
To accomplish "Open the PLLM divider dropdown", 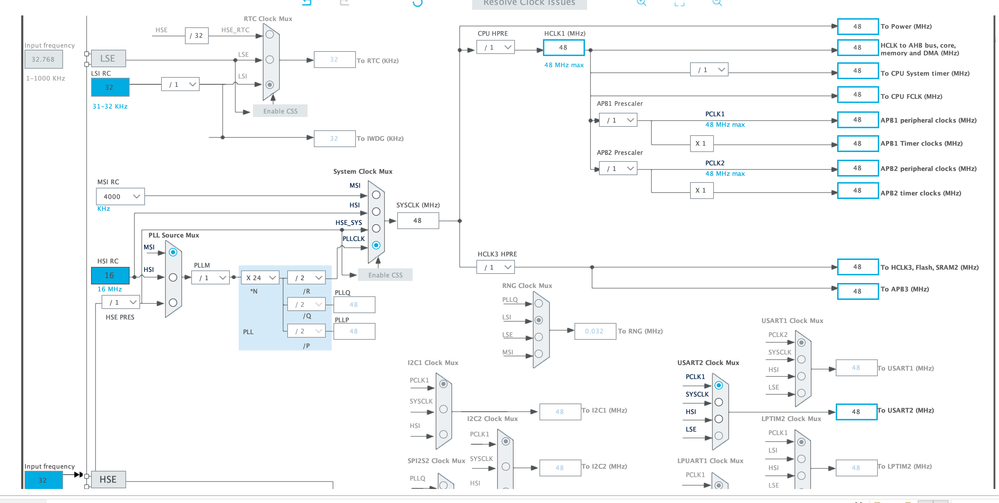I will pos(211,277).
